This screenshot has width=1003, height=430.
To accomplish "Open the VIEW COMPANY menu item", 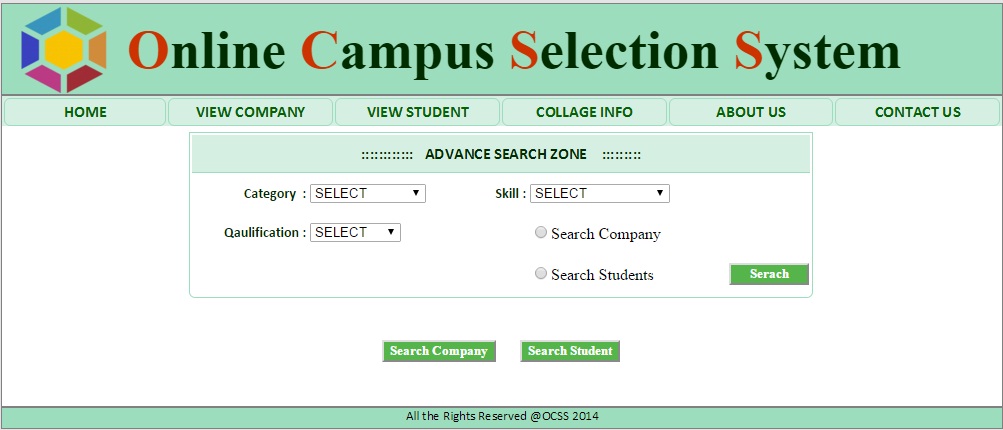I will pos(250,112).
